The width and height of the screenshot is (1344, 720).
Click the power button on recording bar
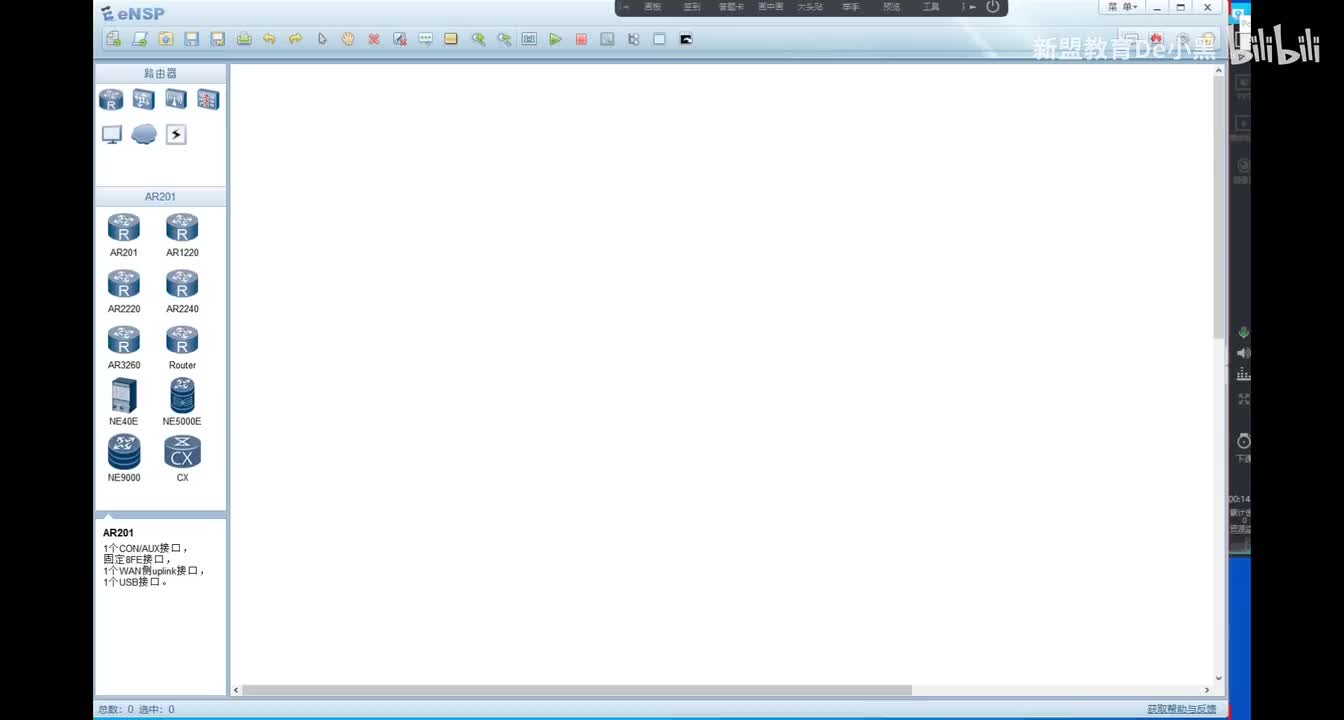[993, 7]
